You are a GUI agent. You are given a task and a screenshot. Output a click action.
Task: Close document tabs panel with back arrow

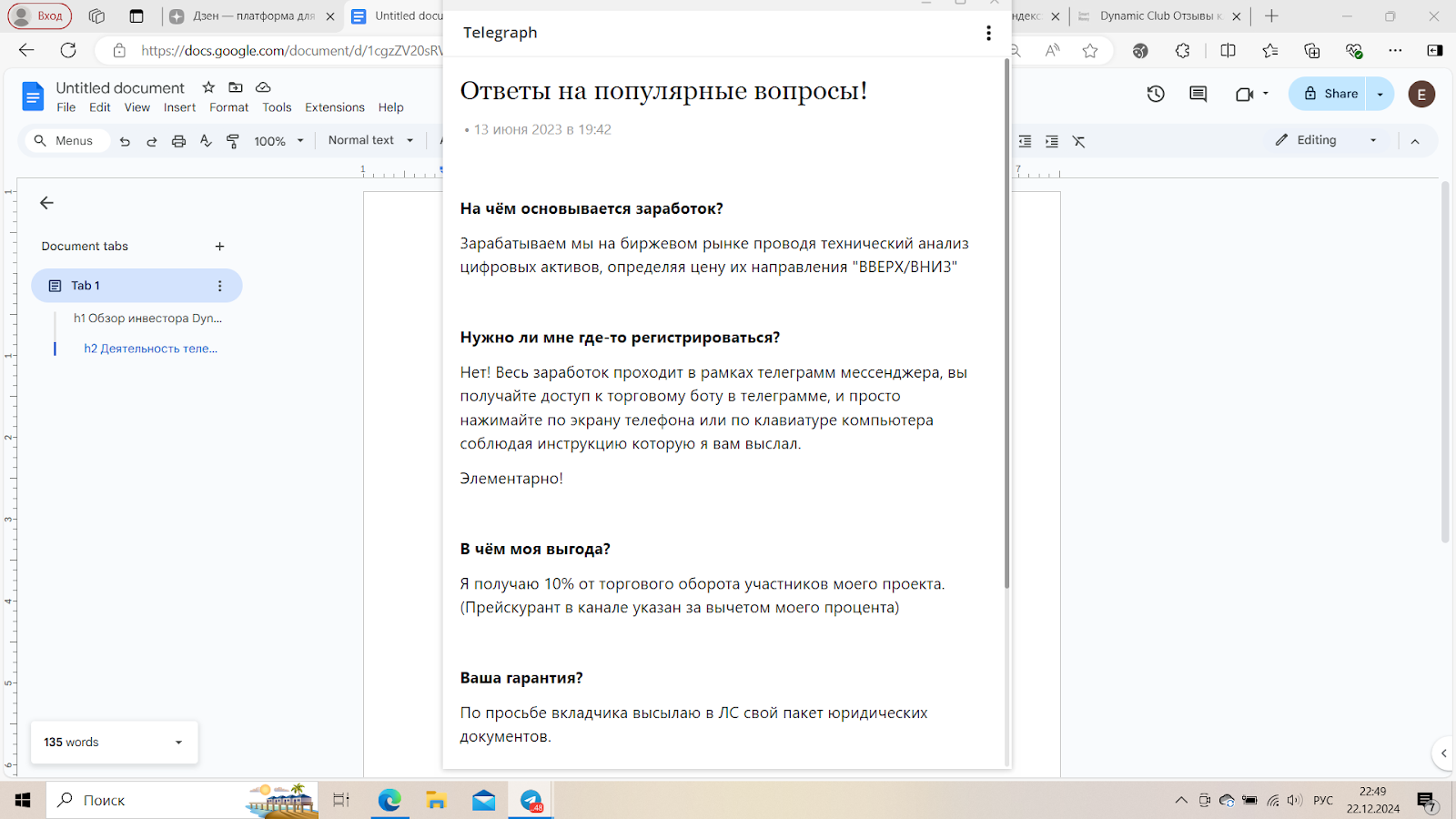pos(46,203)
